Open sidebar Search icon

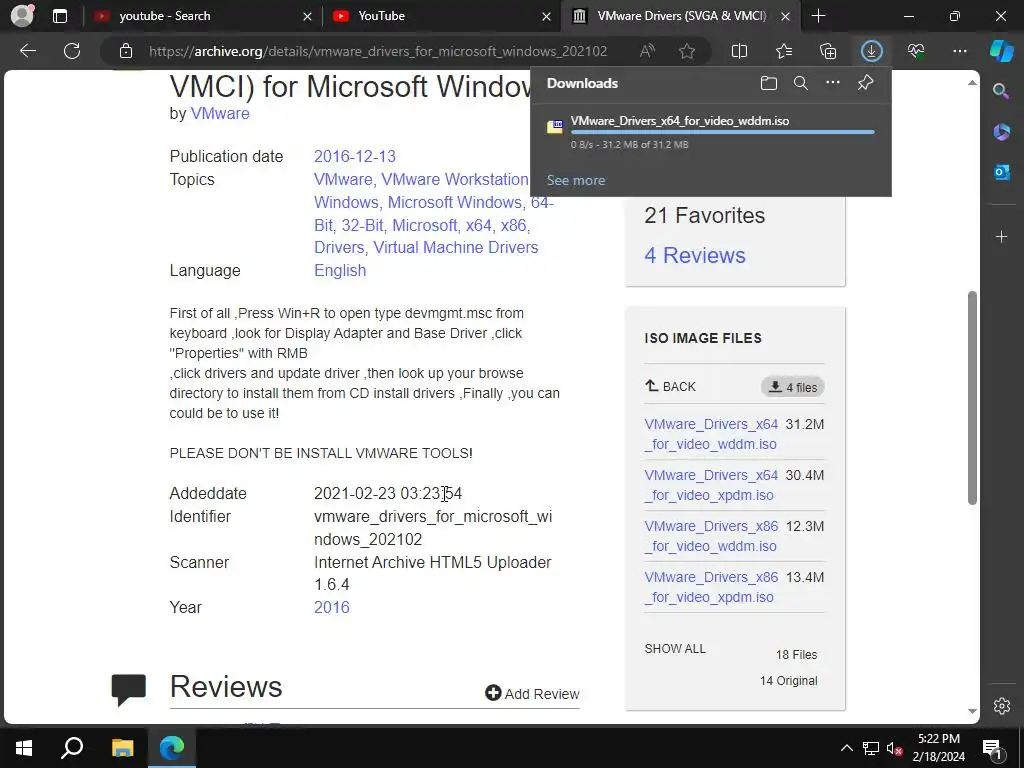point(1001,91)
